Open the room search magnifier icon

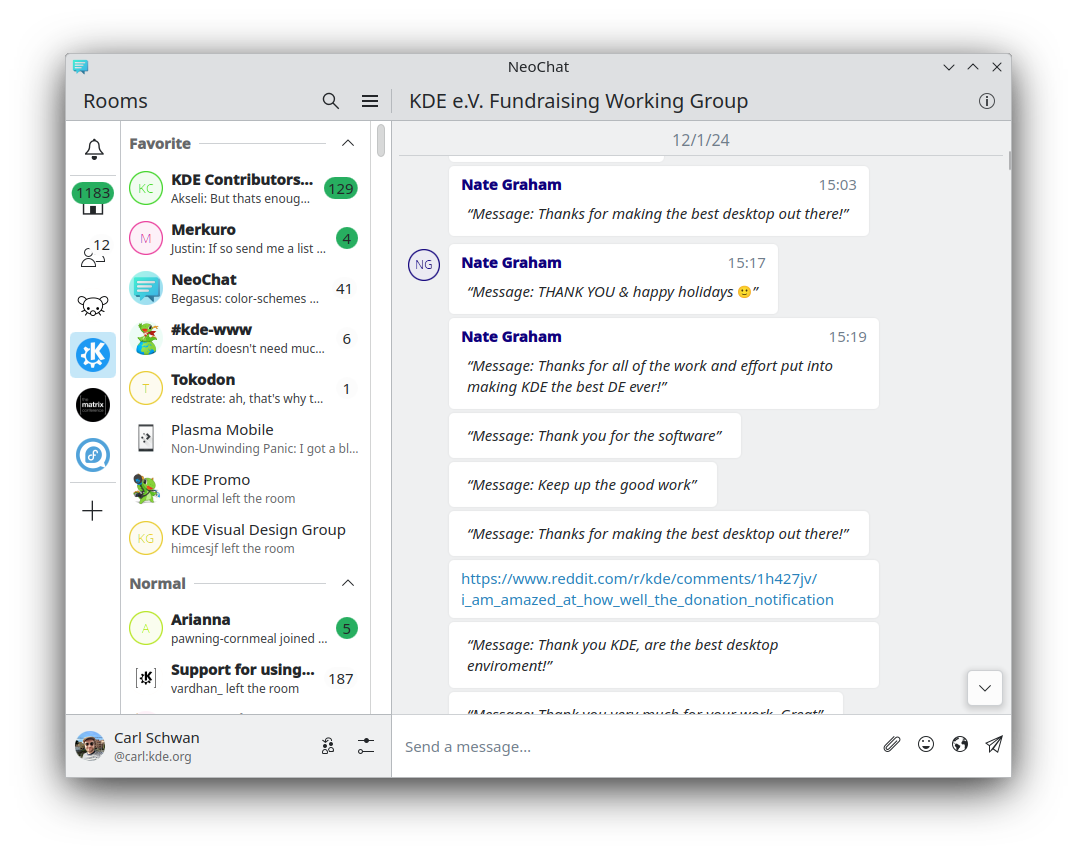pos(331,101)
